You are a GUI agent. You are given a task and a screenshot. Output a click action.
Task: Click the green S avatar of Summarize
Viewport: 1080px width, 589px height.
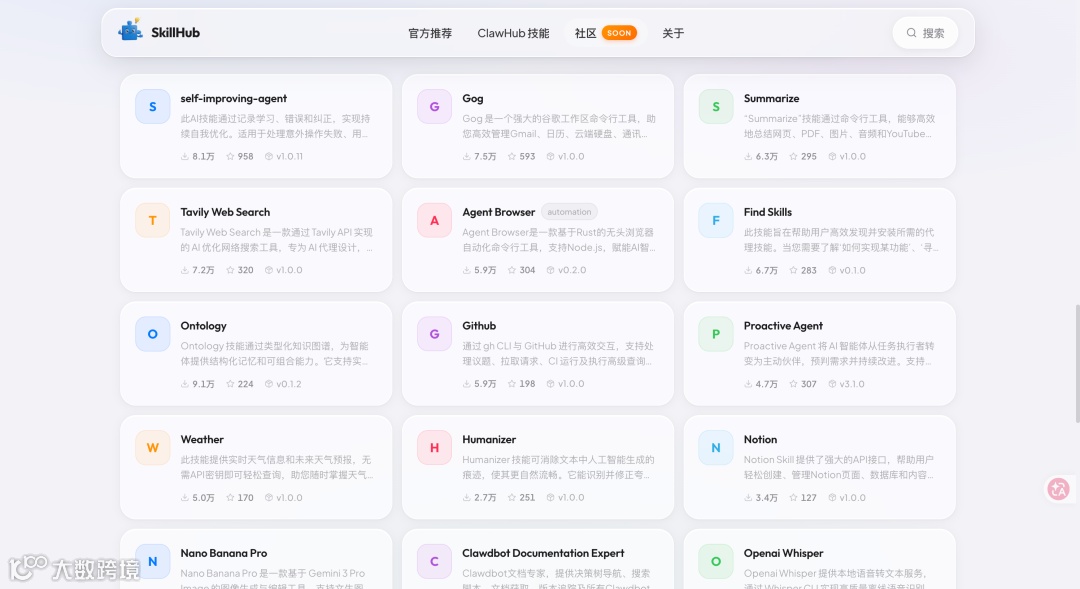pyautogui.click(x=716, y=107)
